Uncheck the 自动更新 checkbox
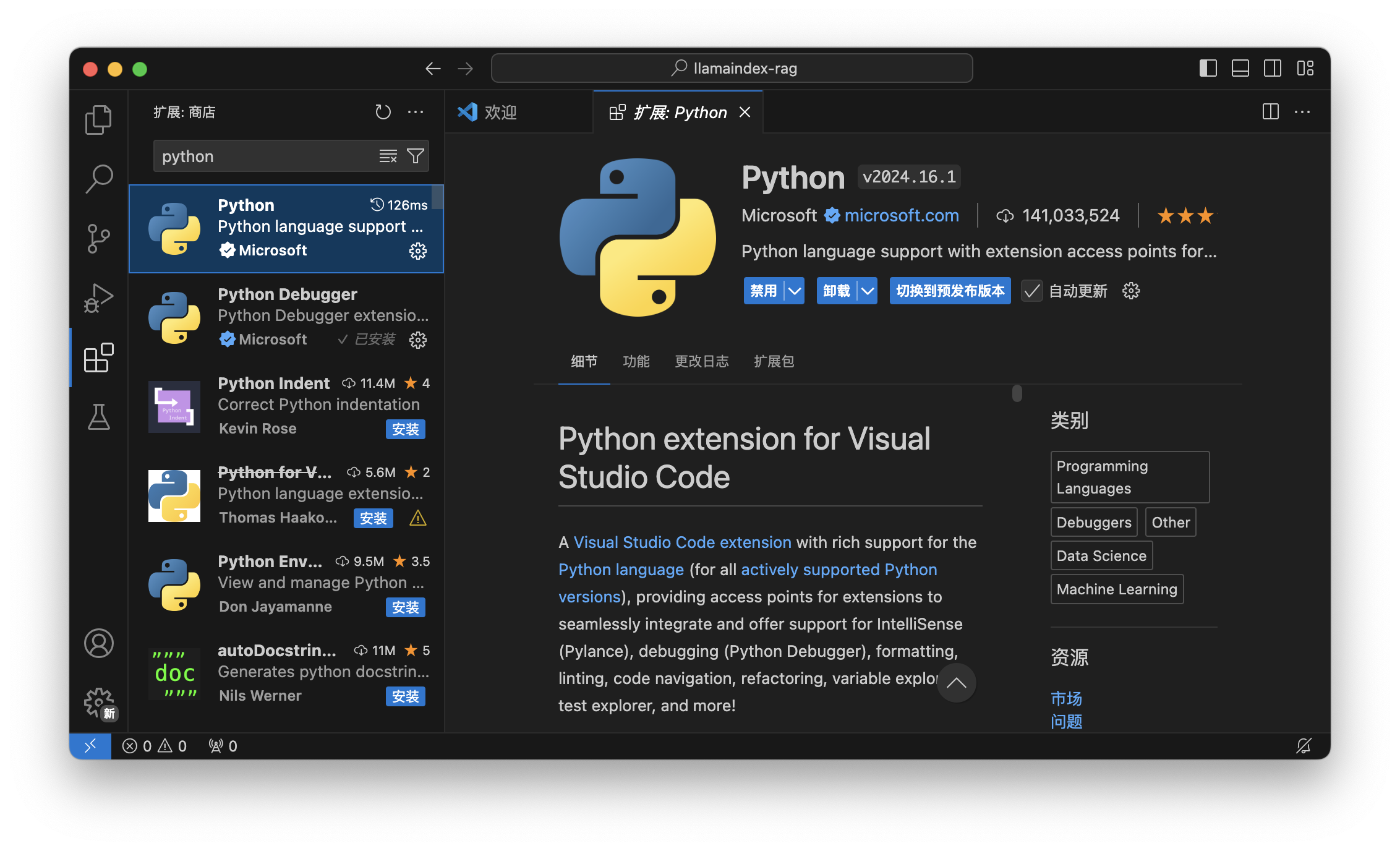Screen dimensions: 1400x851 [x=1031, y=291]
